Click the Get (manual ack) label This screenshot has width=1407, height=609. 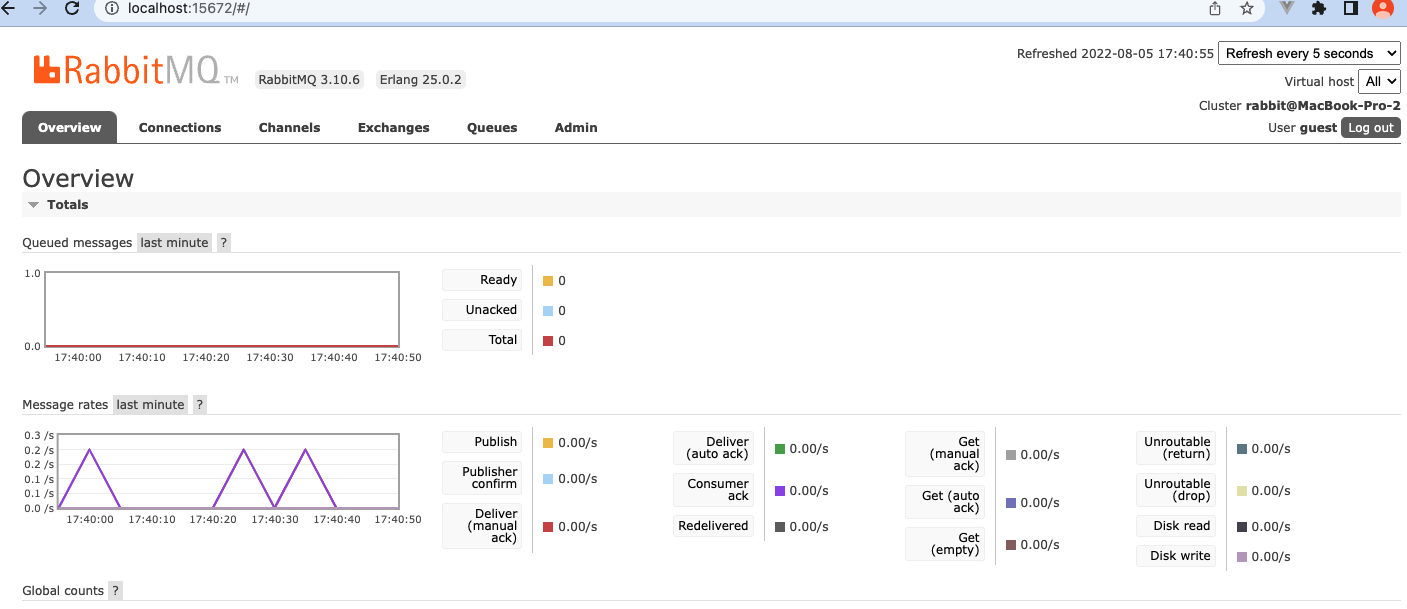[945, 454]
